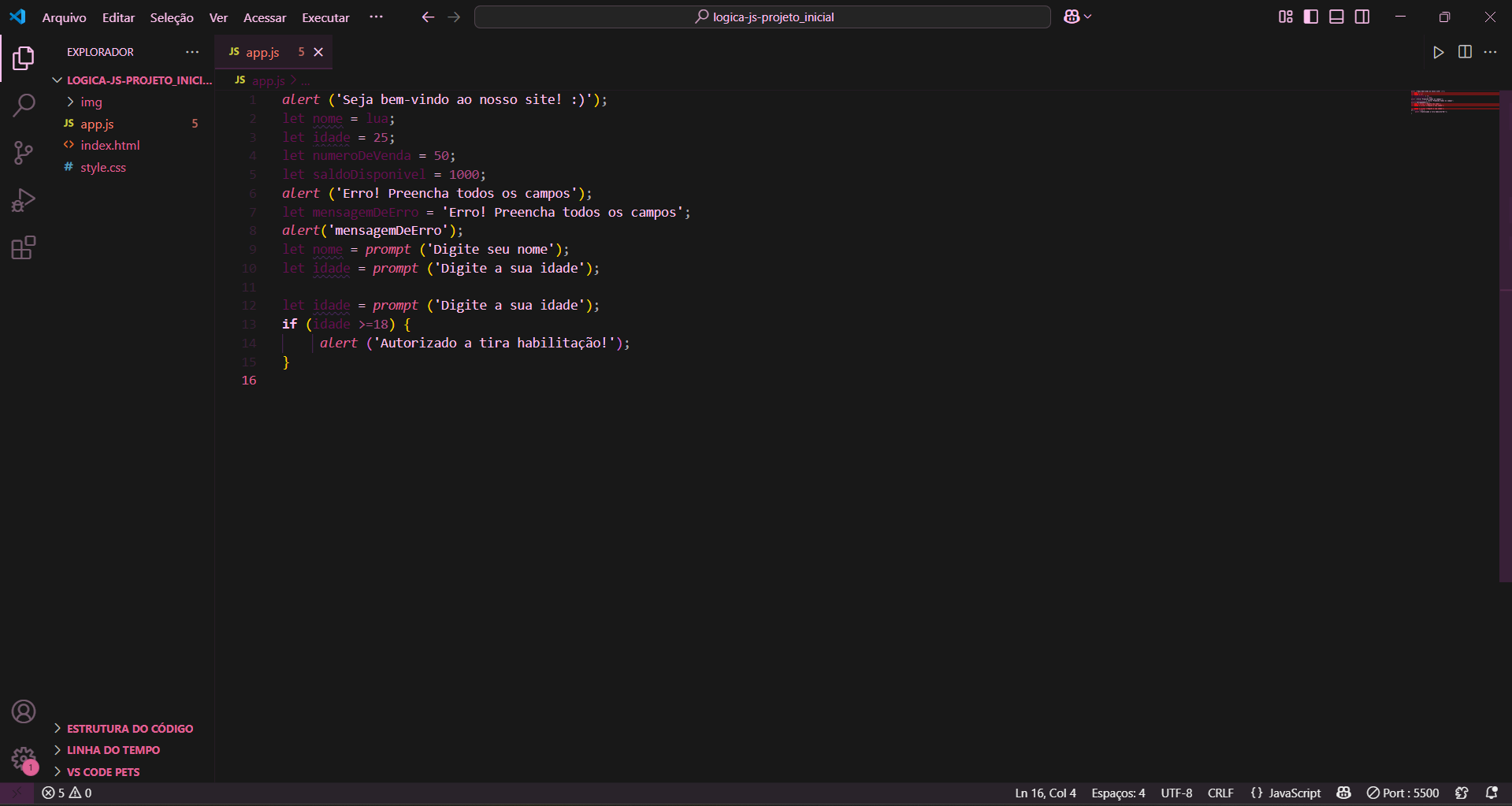Close the app.js tab
The width and height of the screenshot is (1512, 806).
click(x=318, y=52)
